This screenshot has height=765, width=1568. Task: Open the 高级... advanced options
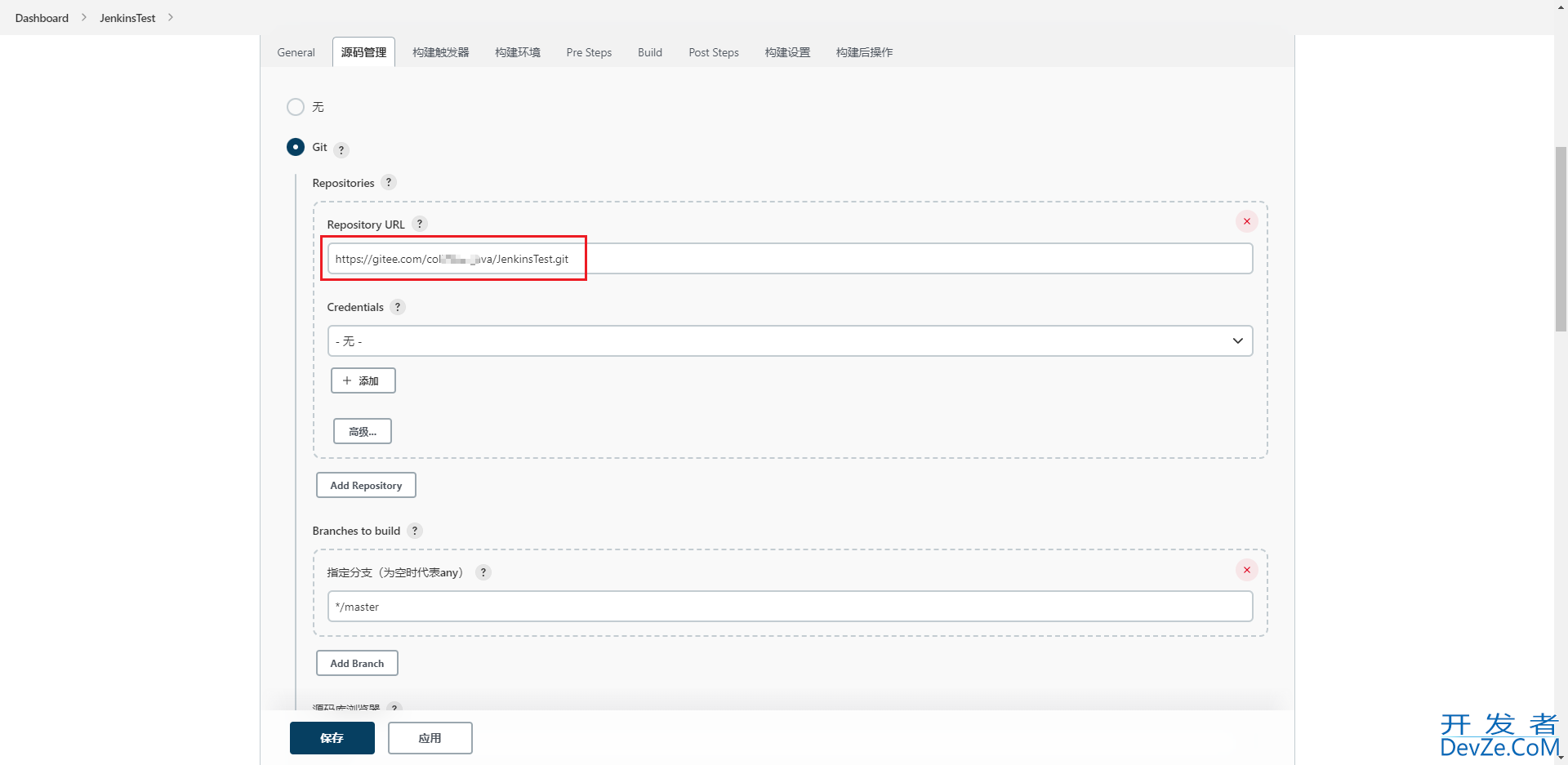pos(363,431)
